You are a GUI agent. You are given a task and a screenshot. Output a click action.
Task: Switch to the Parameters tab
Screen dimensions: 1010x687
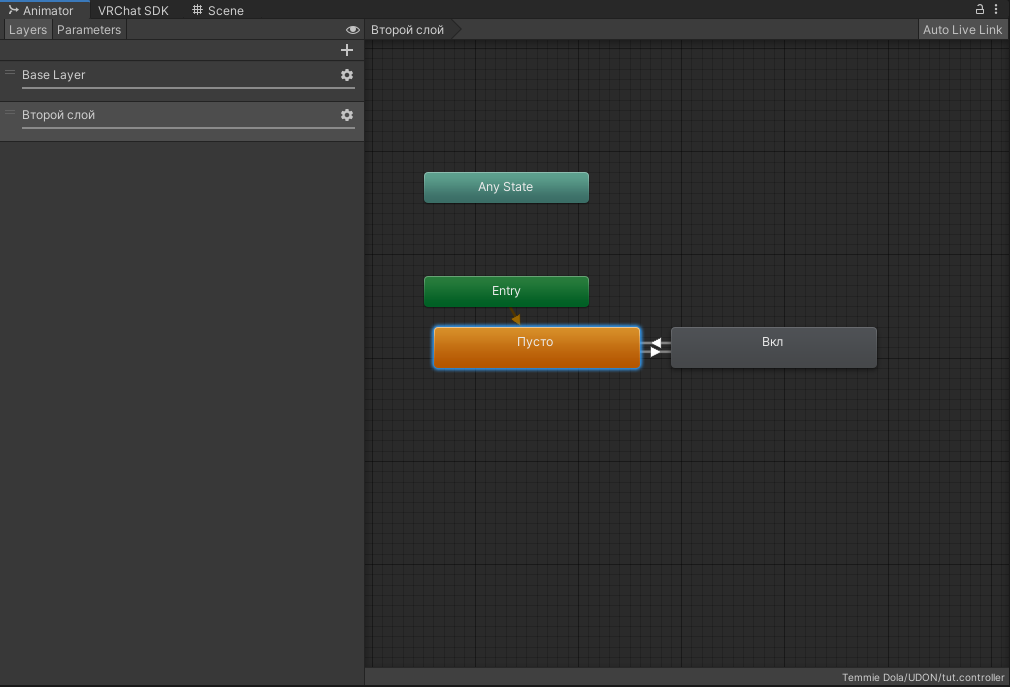[89, 30]
